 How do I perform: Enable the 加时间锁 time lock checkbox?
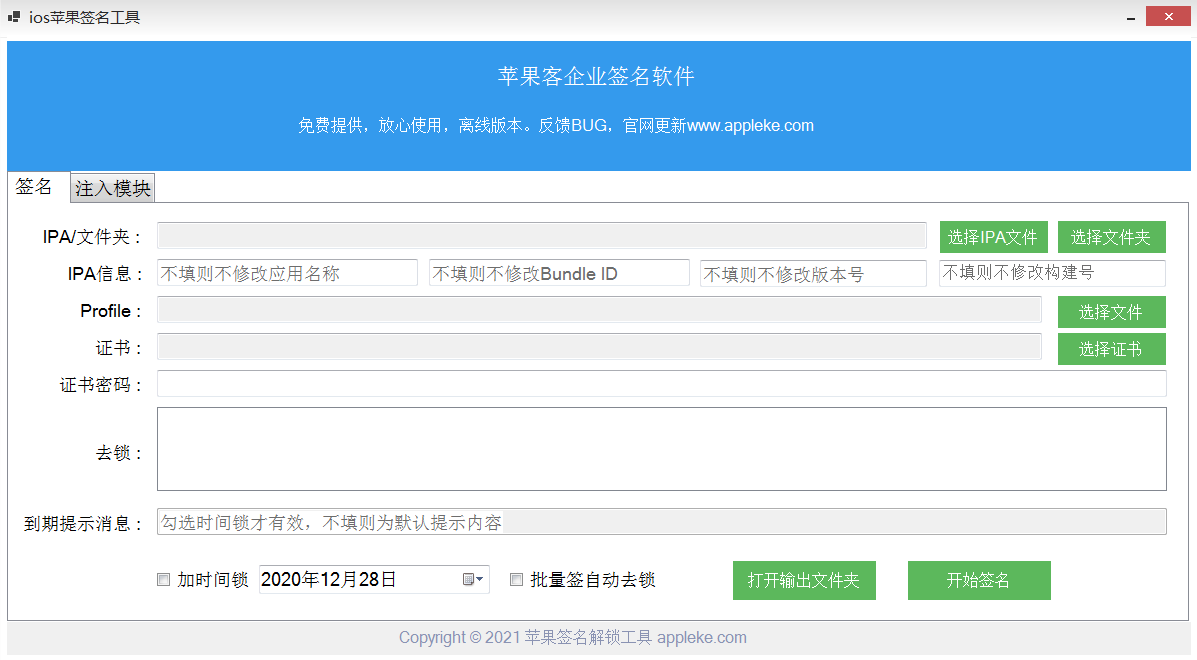(163, 579)
